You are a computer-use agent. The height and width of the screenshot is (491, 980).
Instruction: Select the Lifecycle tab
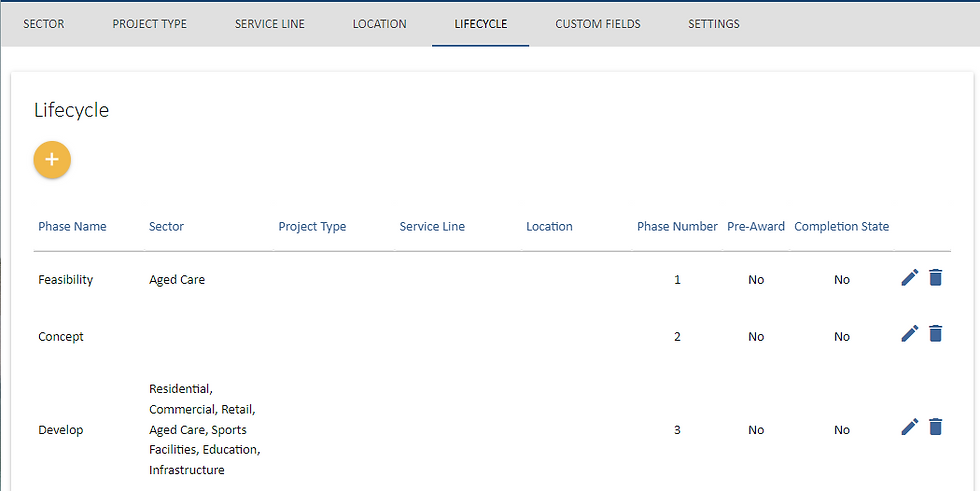(x=481, y=24)
